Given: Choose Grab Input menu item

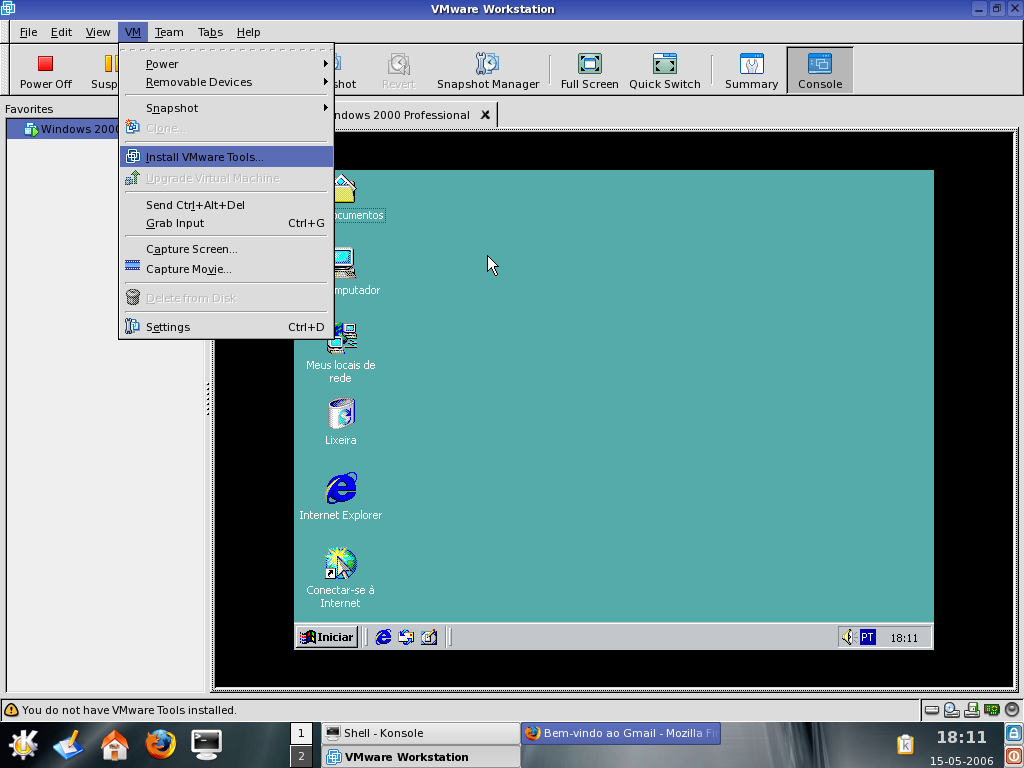Looking at the screenshot, I should pyautogui.click(x=226, y=223).
